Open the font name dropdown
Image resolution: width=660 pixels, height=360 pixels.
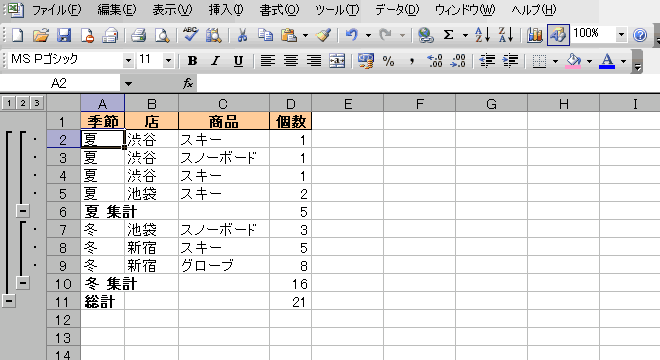point(128,61)
